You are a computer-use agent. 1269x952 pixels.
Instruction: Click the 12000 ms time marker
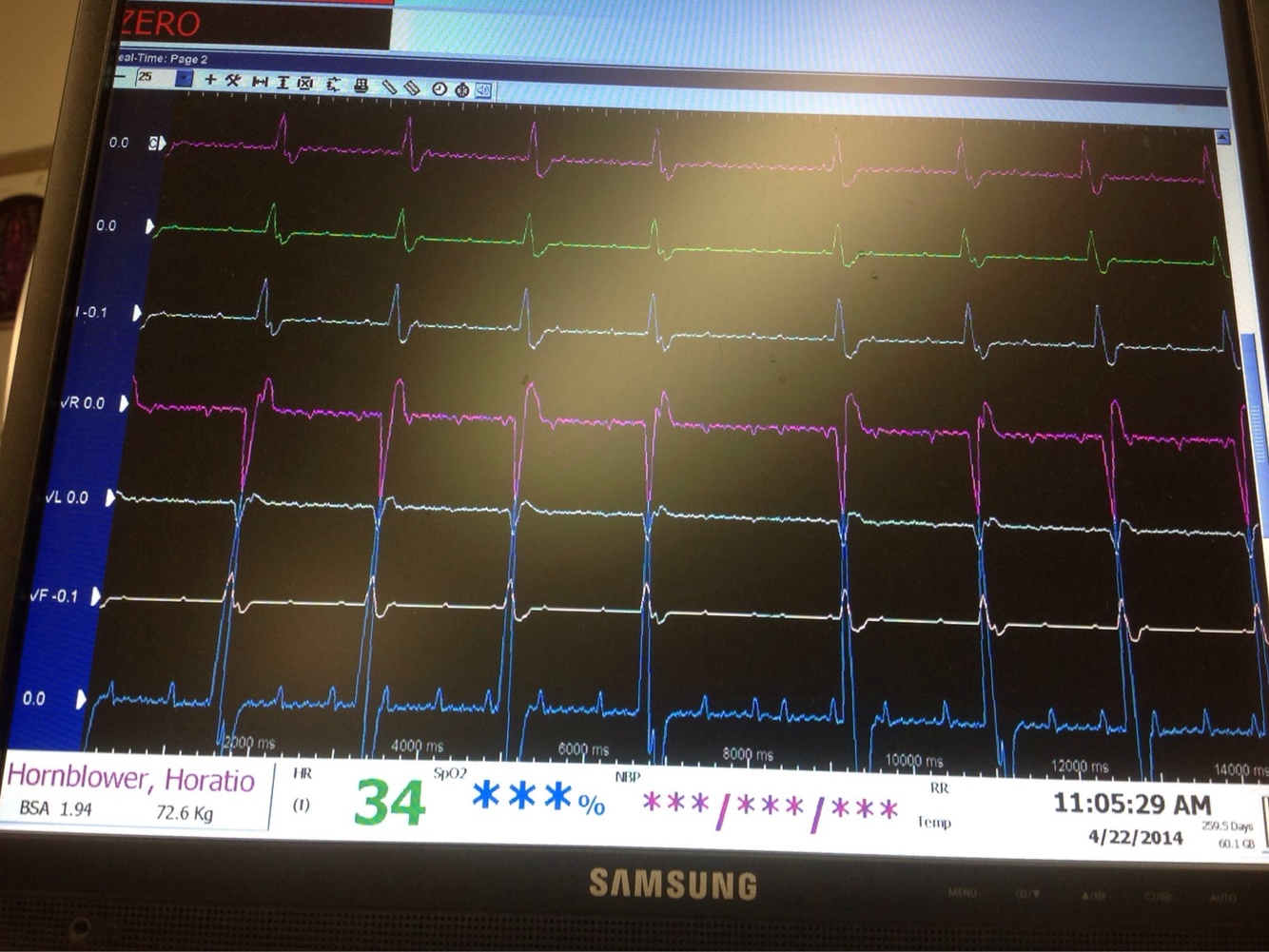1081,766
